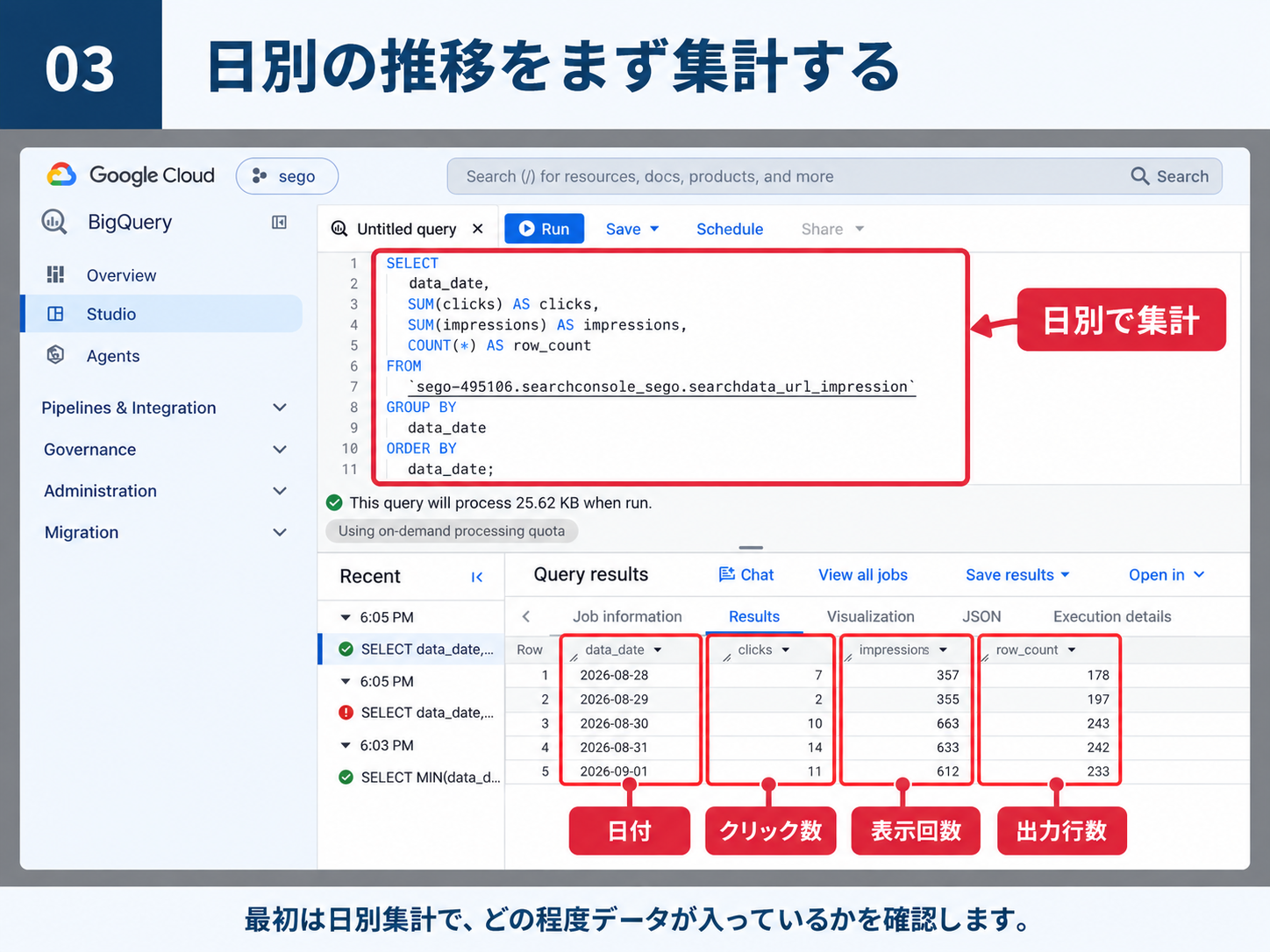Collapse the first 6:05 PM group
Screen dimensions: 1270x952
point(346,617)
